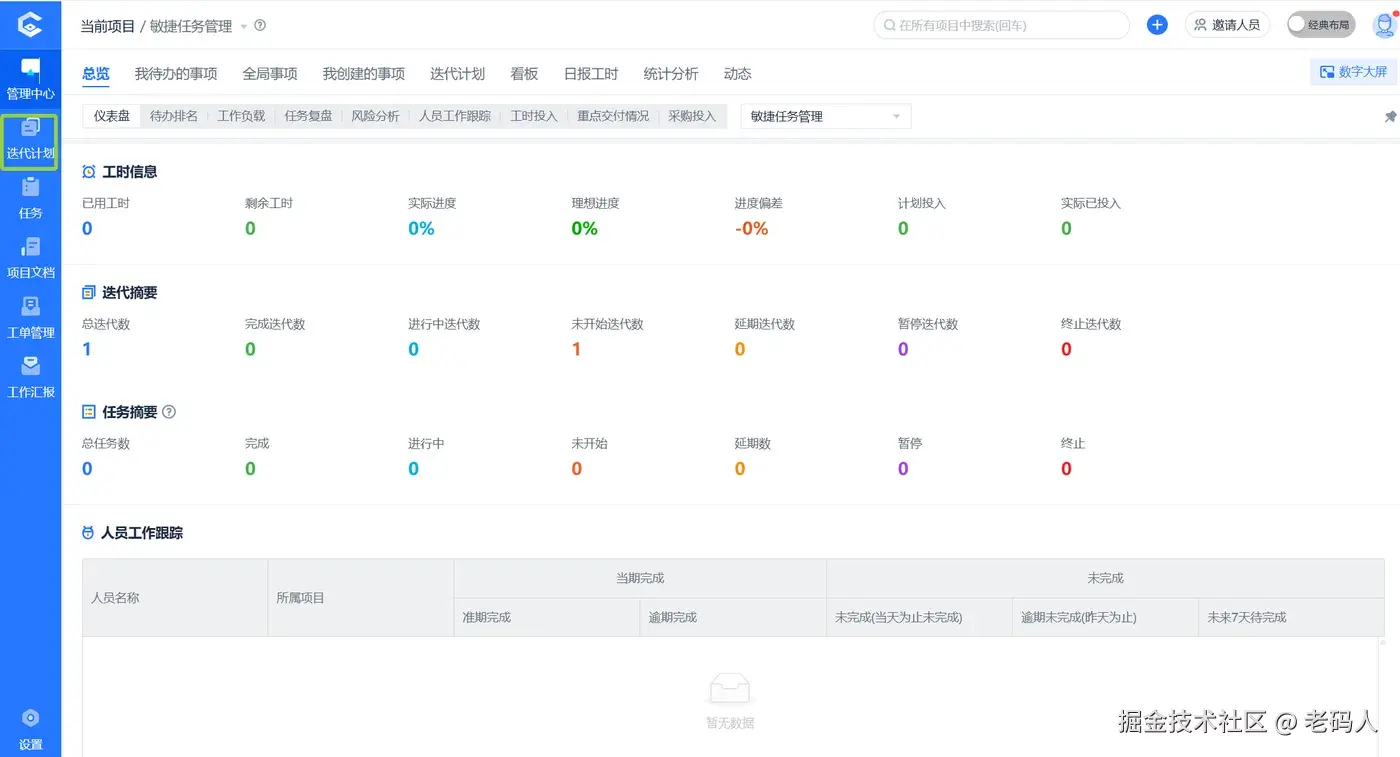
Task: Click the blue plus add button
Action: (x=1157, y=25)
